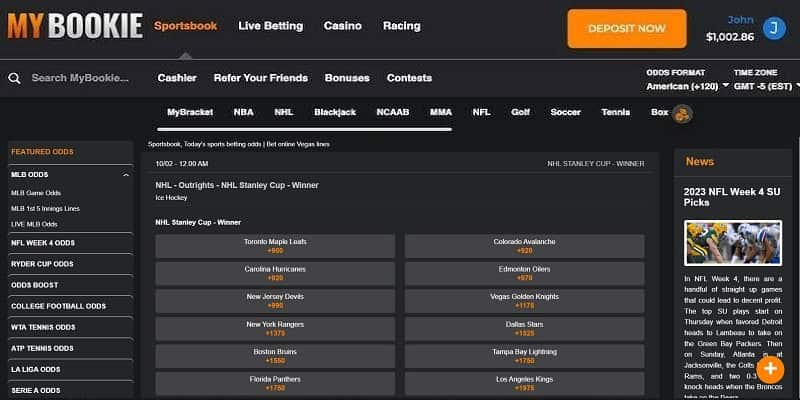Bet on Florida Panthers
This screenshot has height=400, width=800.
pyautogui.click(x=275, y=384)
